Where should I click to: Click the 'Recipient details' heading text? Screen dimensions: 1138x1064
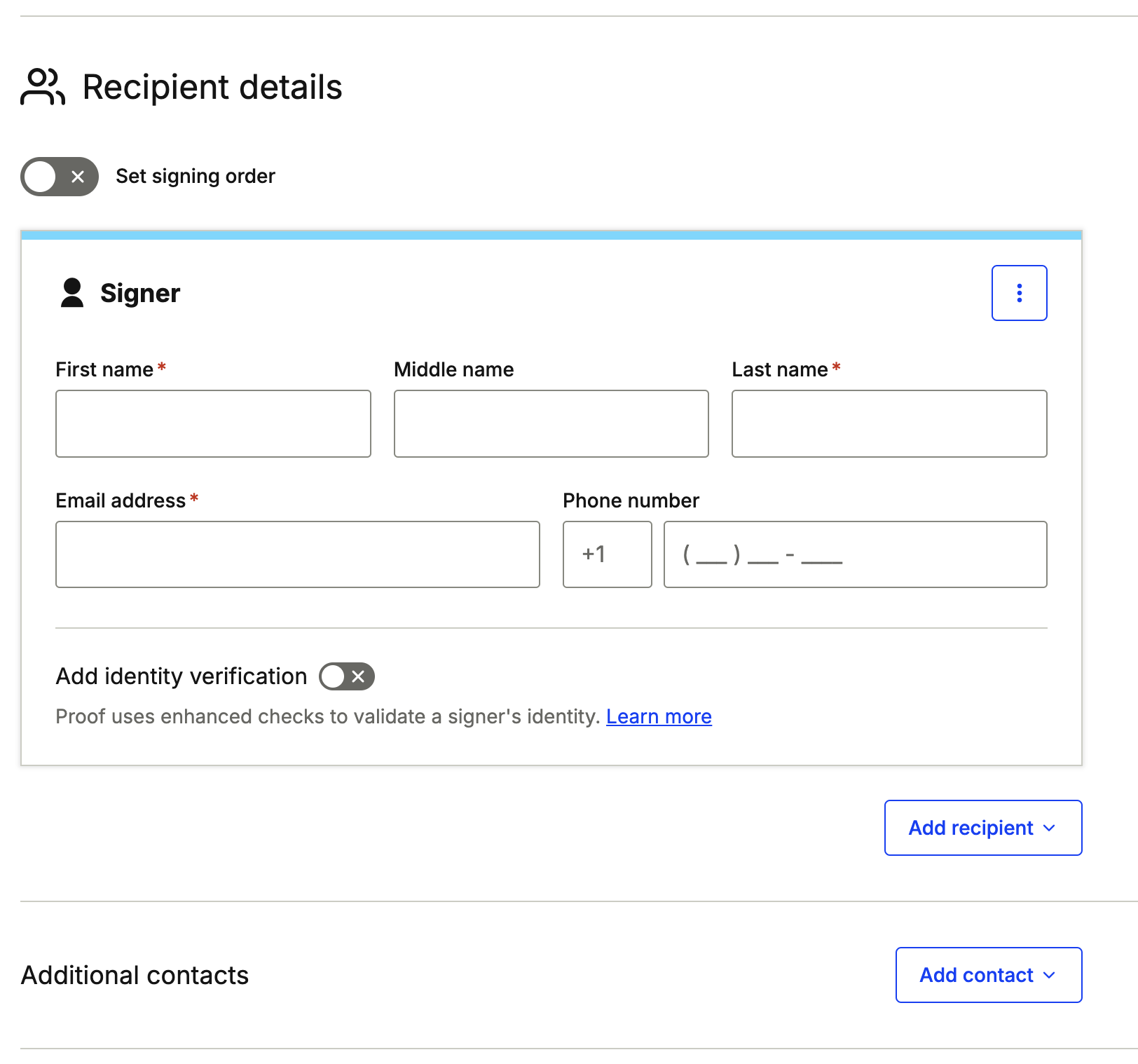212,87
